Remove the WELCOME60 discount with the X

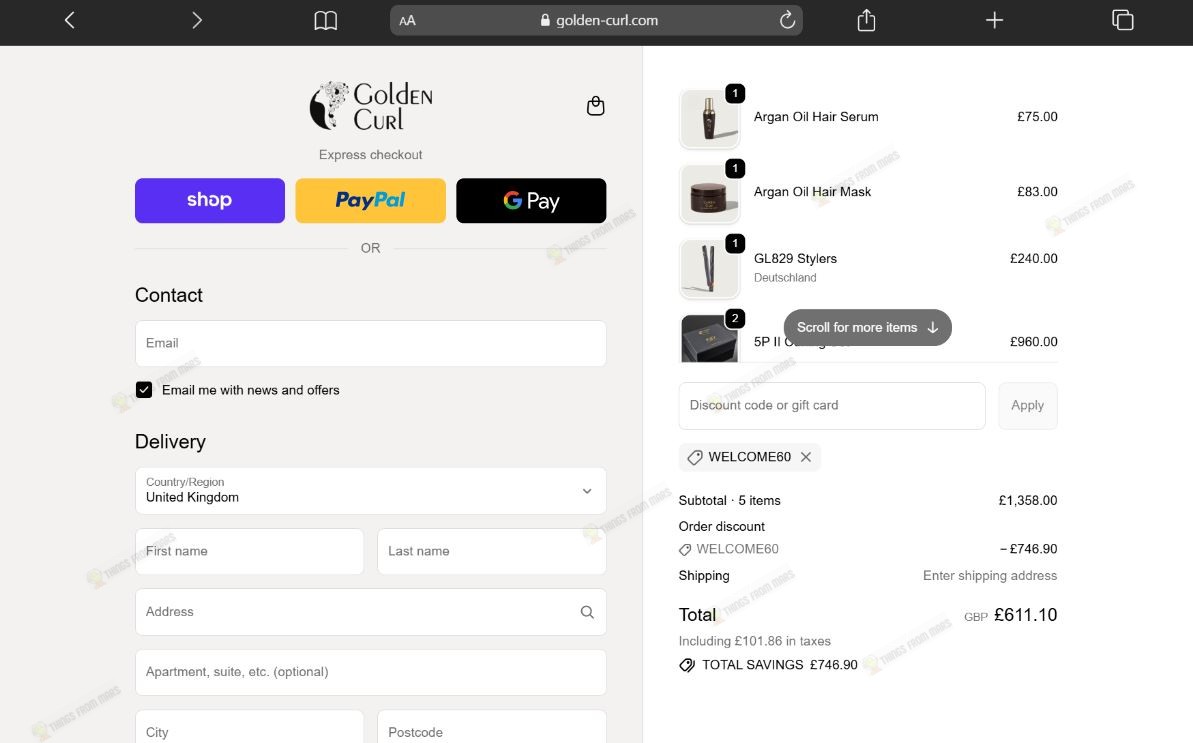806,457
